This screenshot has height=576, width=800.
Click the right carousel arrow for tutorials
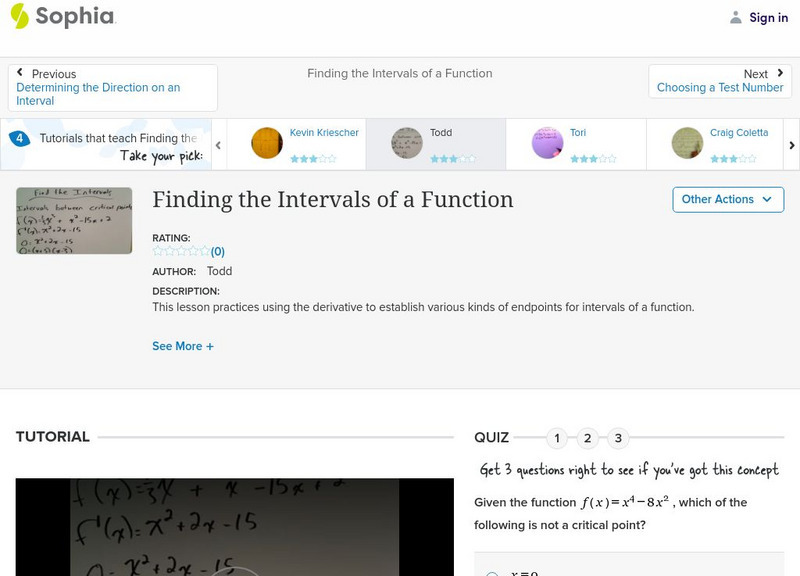click(790, 143)
